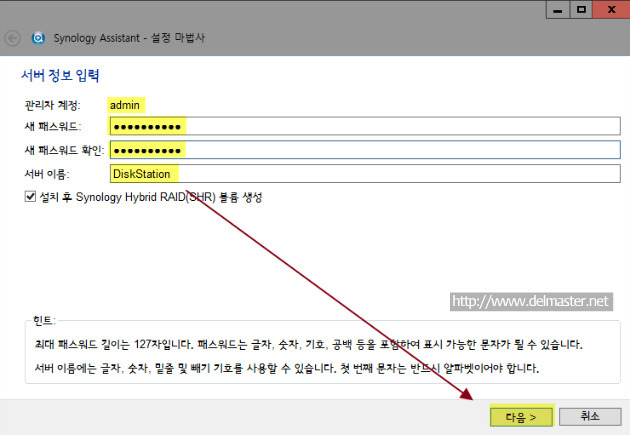630x435 pixels.
Task: Click the 새 패스워드: label
Action: pos(53,127)
